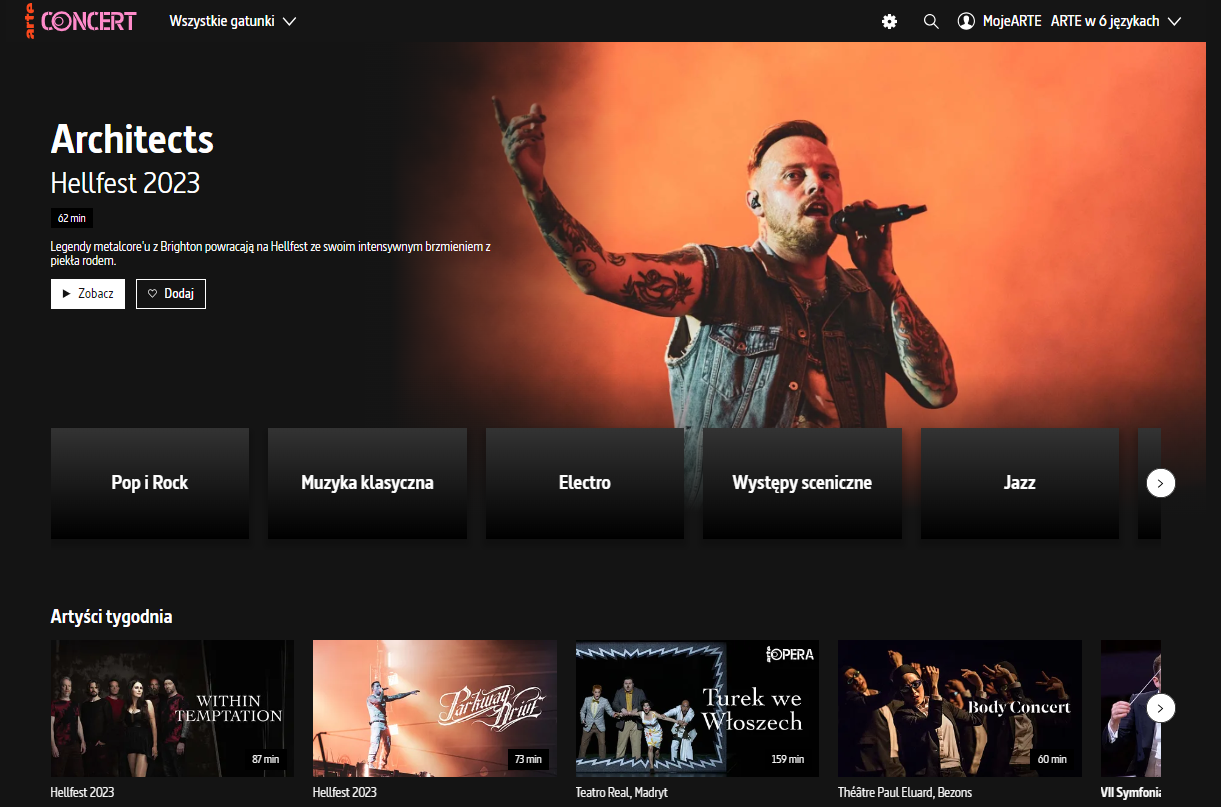This screenshot has height=807, width=1221.
Task: Expand the Wszystkie gatunki genre dropdown
Action: coord(233,21)
